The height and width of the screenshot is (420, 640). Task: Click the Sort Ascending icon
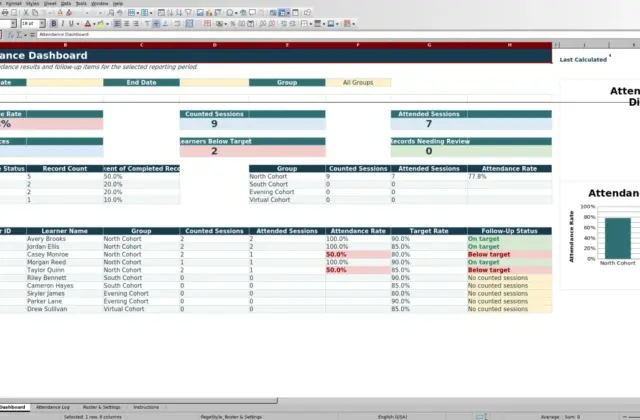pyautogui.click(x=170, y=13)
